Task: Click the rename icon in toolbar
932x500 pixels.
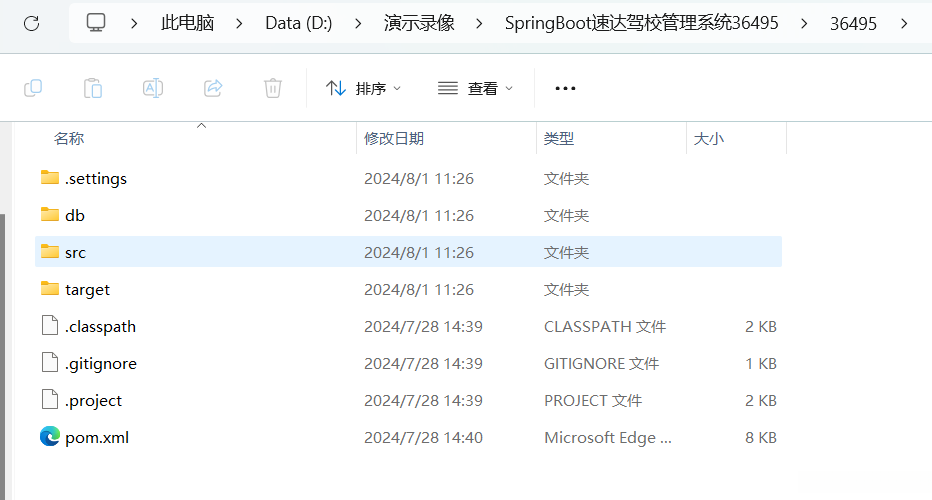Action: point(153,88)
